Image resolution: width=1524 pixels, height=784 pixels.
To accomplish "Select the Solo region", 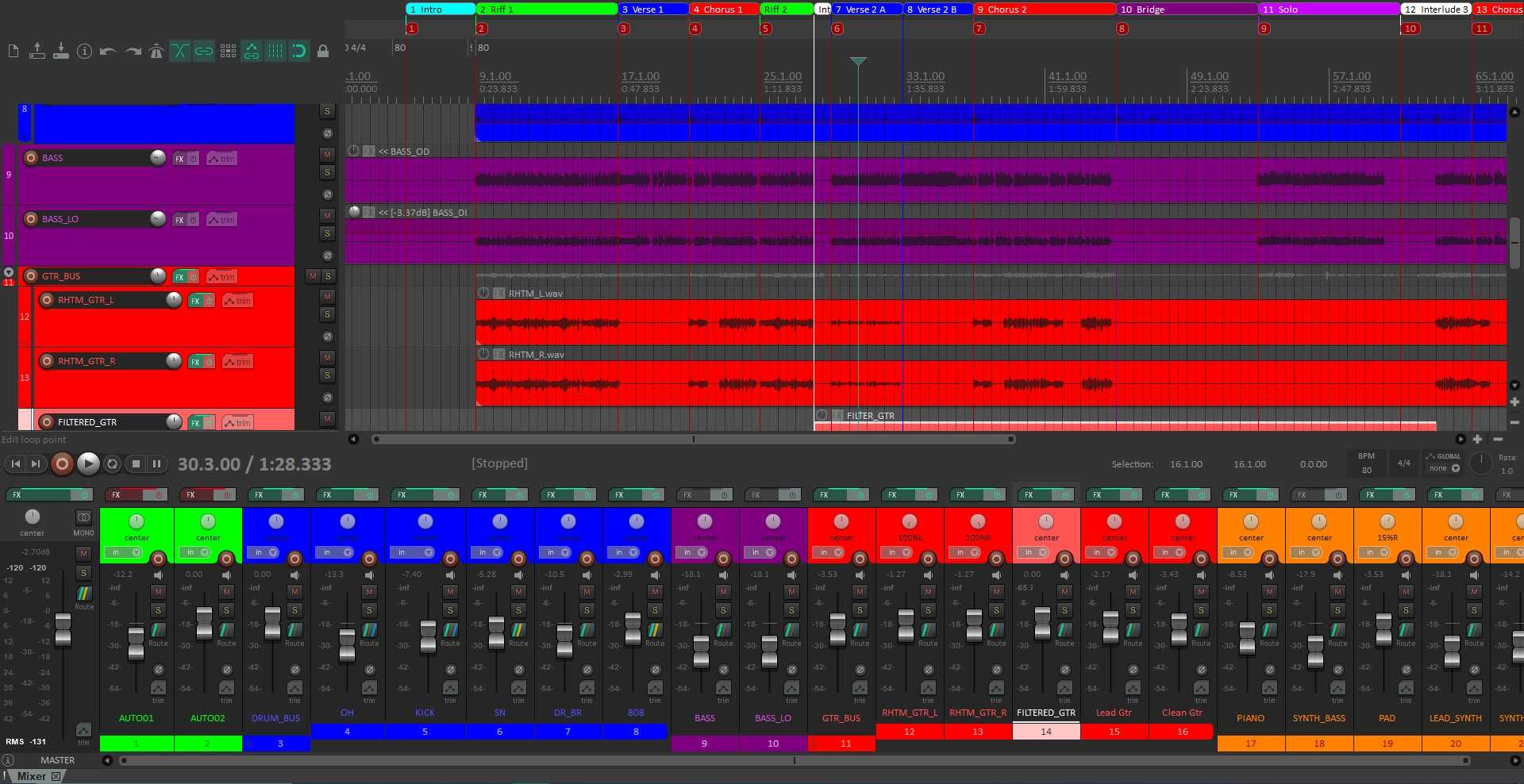I will click(x=1330, y=10).
